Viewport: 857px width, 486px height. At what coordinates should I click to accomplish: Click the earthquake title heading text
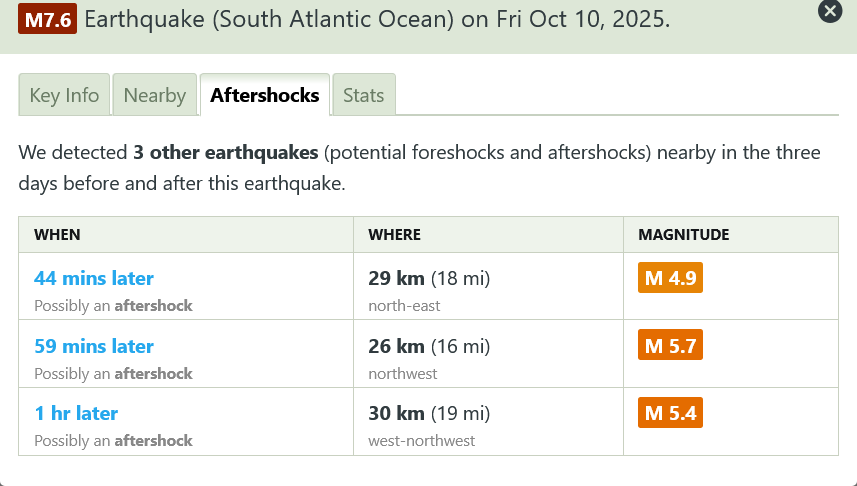click(x=378, y=19)
